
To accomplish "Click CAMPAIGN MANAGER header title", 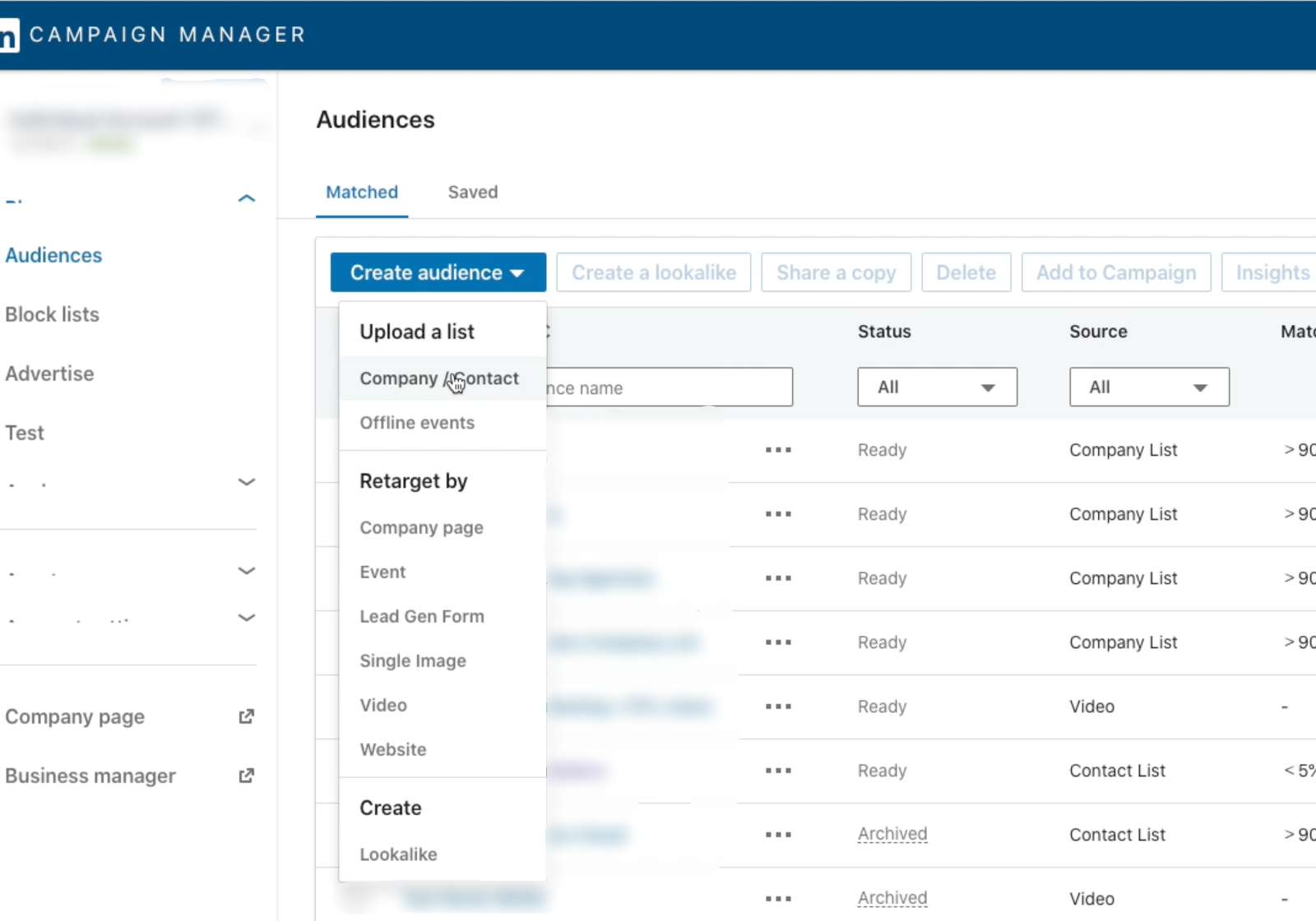I will [168, 35].
